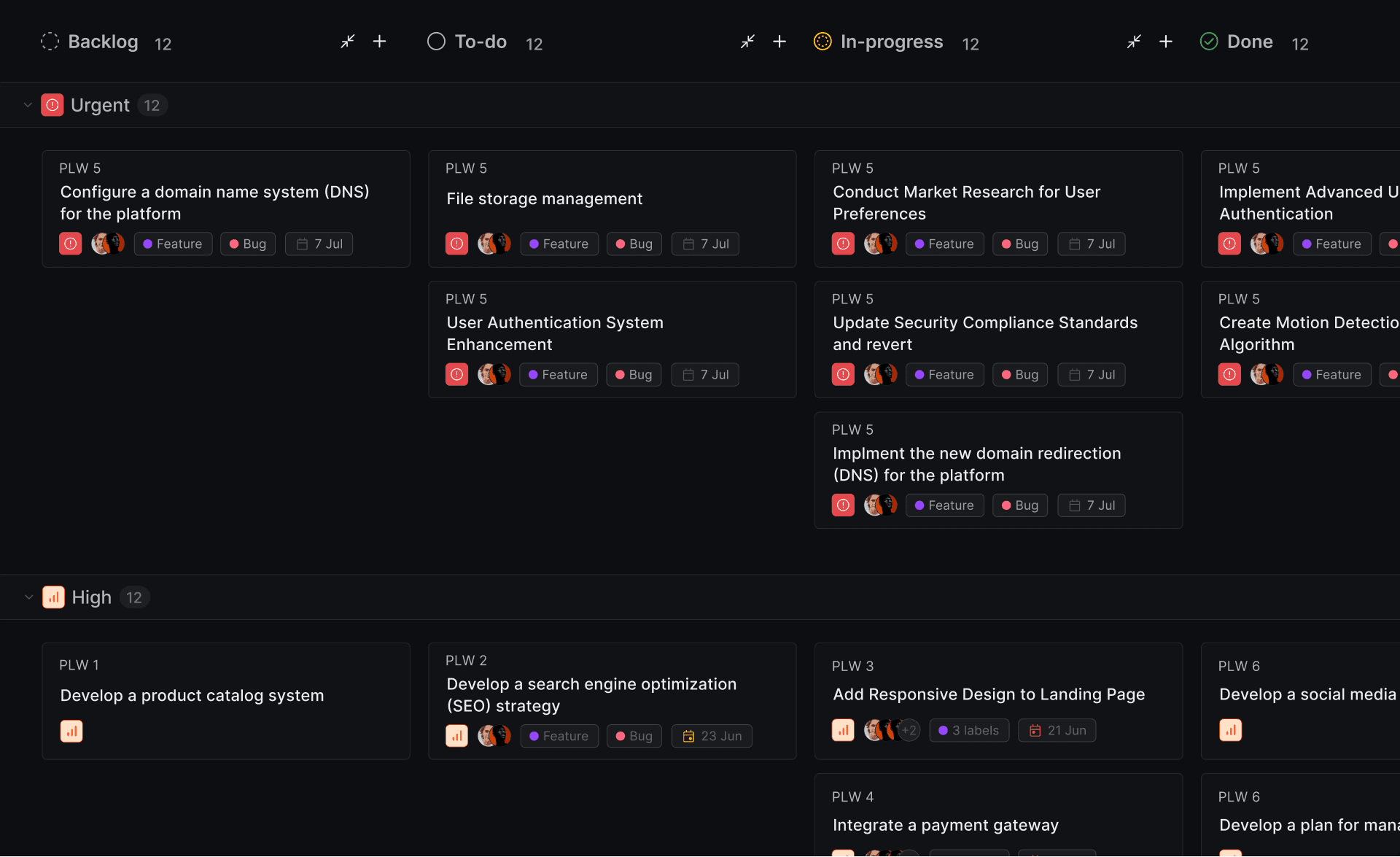Viewport: 1400px width, 857px height.
Task: Collapse the Urgent priority group
Action: click(28, 105)
